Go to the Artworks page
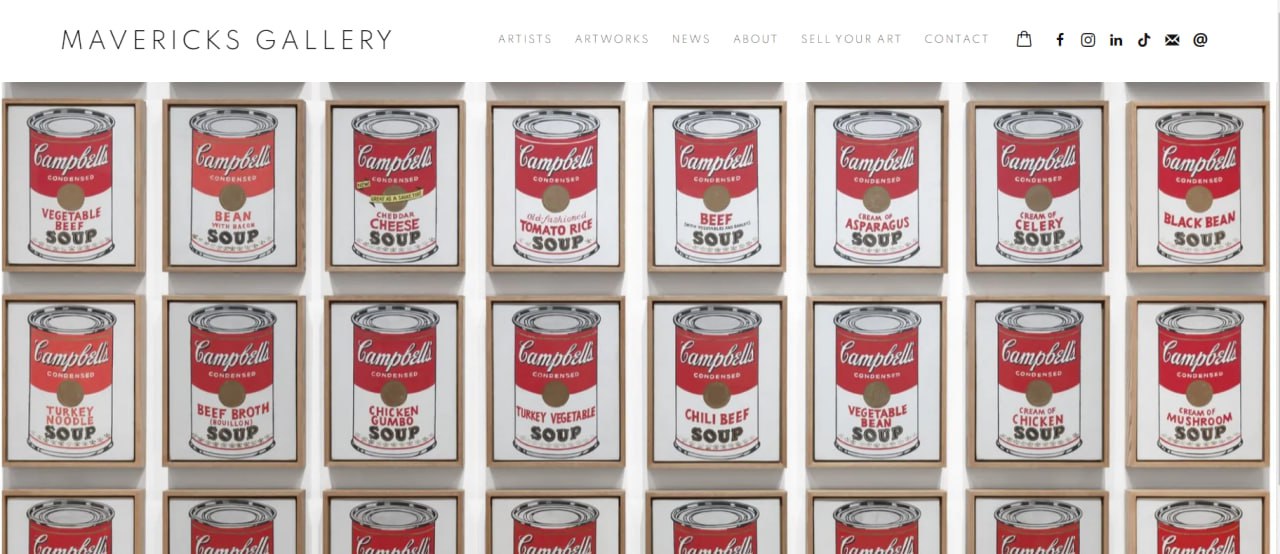Image resolution: width=1280 pixels, height=554 pixels. [612, 39]
